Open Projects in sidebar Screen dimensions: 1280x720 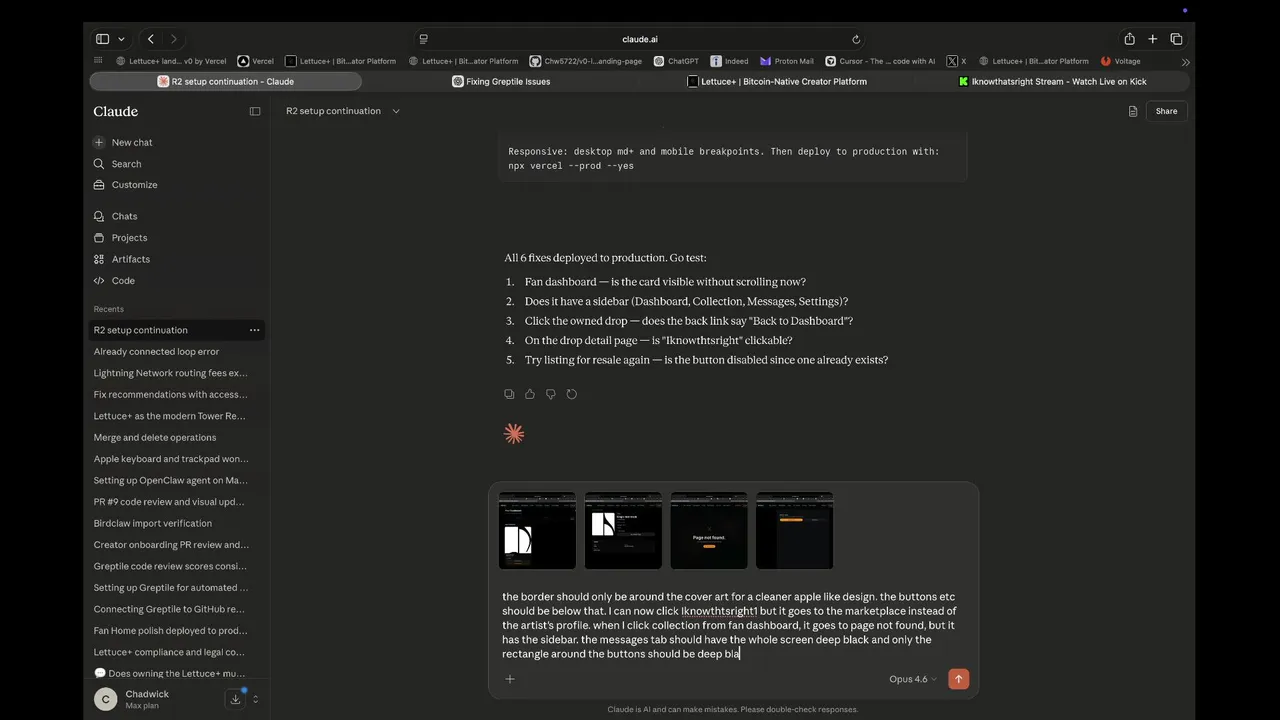click(120, 238)
